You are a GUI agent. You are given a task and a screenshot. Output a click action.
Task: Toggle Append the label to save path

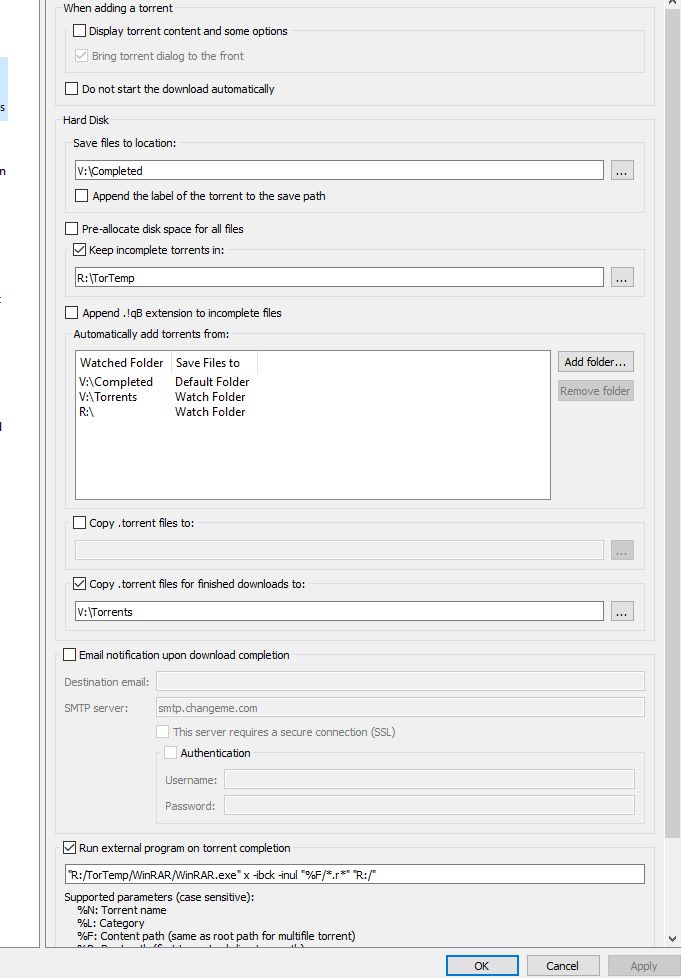(81, 195)
